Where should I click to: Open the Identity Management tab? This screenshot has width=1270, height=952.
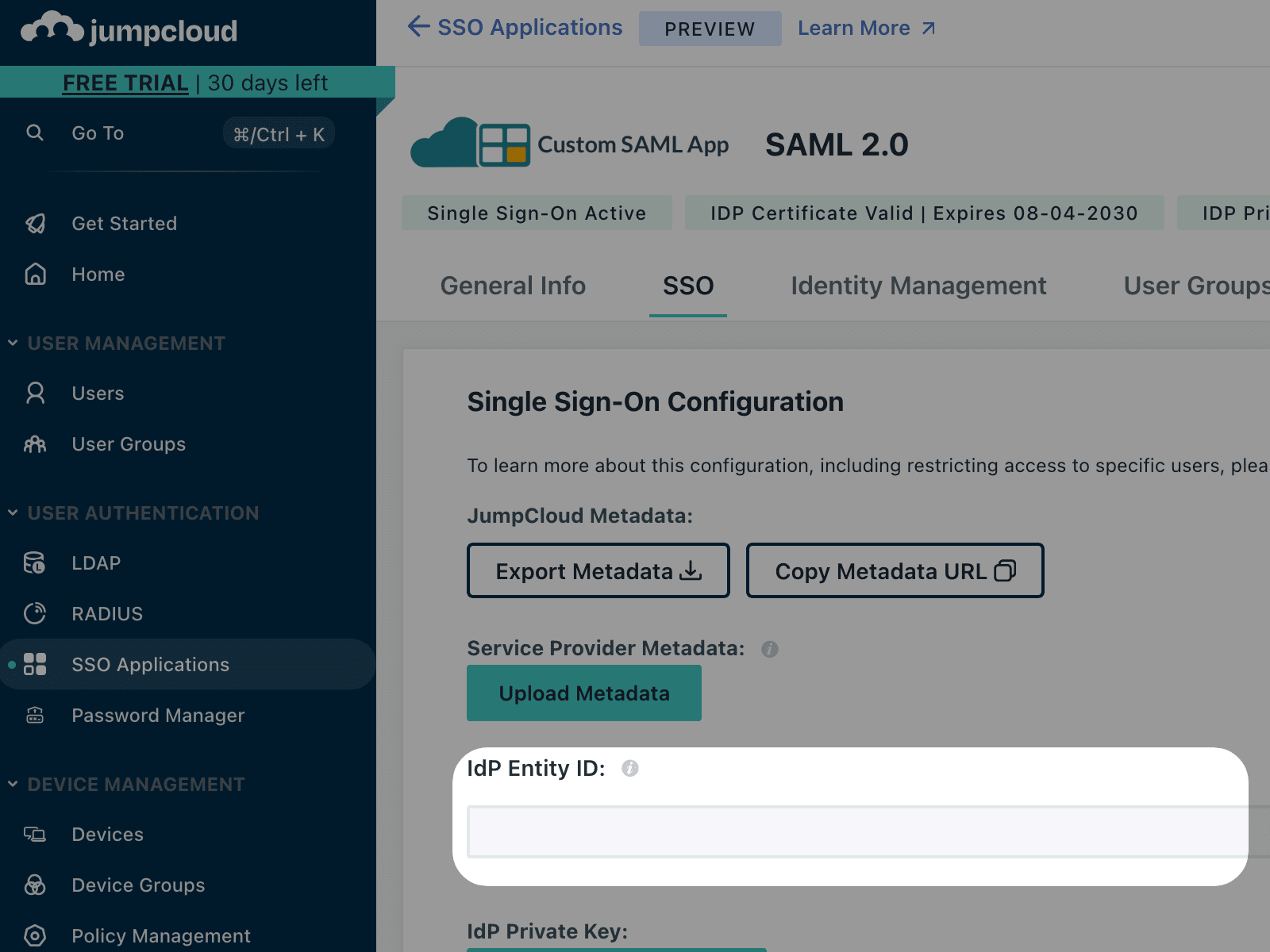(x=918, y=286)
